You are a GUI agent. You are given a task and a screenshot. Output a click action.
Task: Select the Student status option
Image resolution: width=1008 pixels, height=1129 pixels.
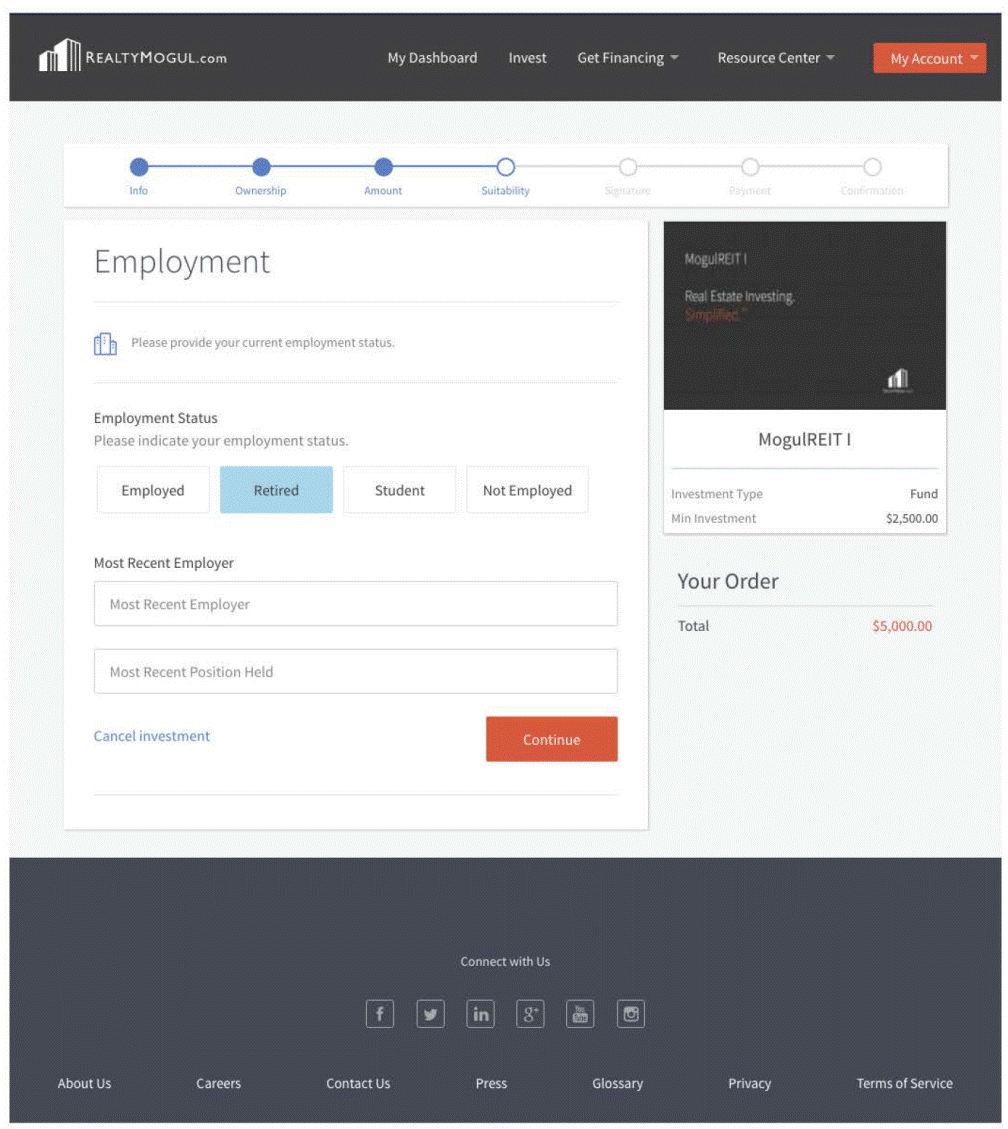click(x=399, y=490)
